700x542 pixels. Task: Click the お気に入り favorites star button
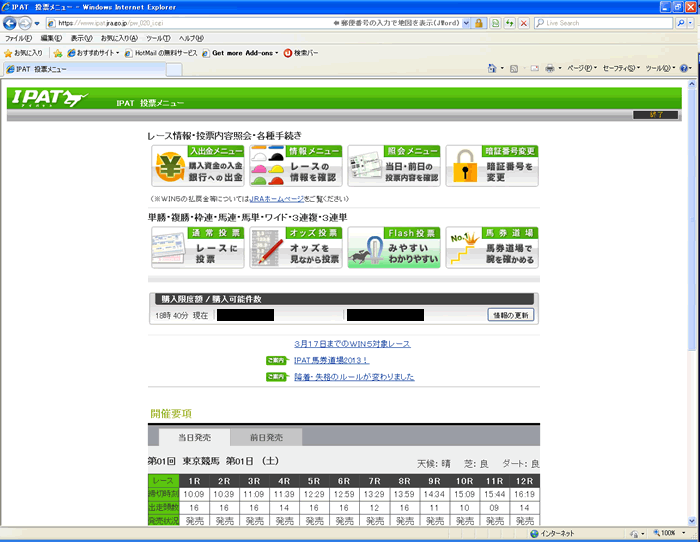point(23,53)
